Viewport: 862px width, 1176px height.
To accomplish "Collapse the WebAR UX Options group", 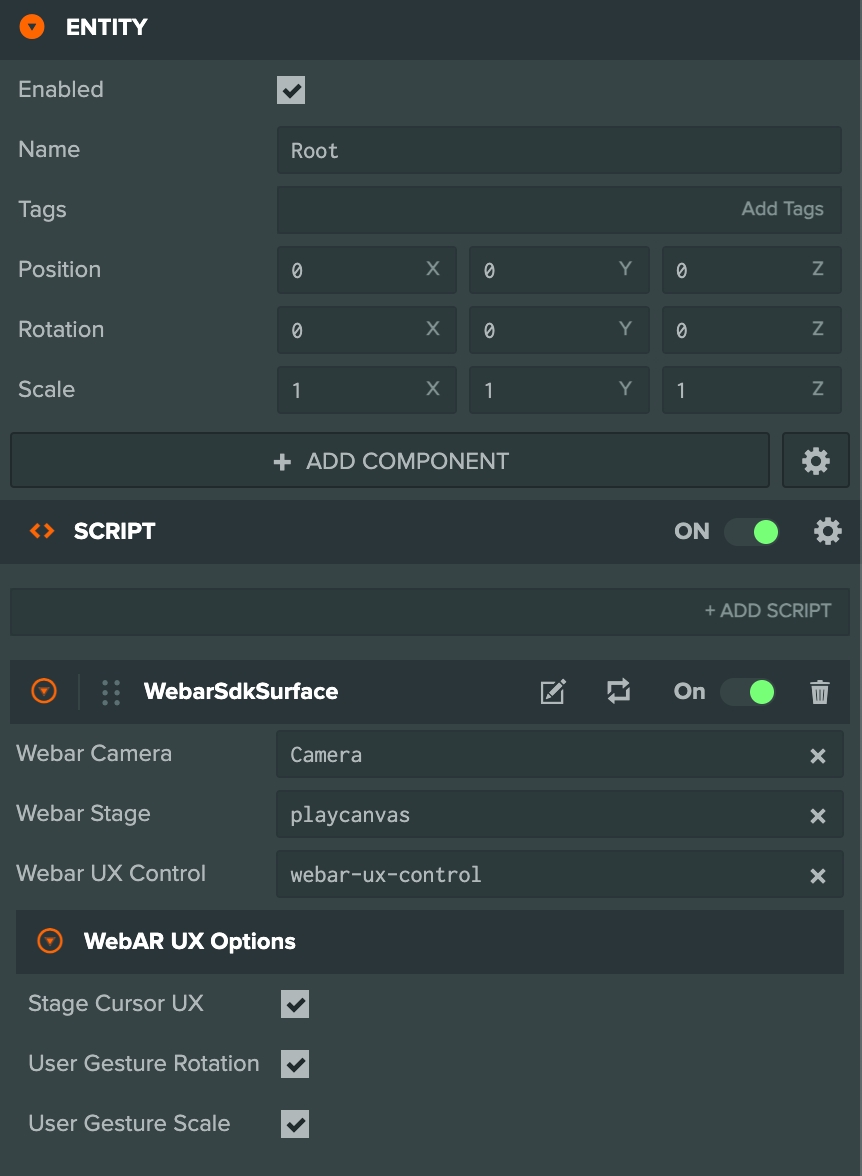I will (x=50, y=941).
